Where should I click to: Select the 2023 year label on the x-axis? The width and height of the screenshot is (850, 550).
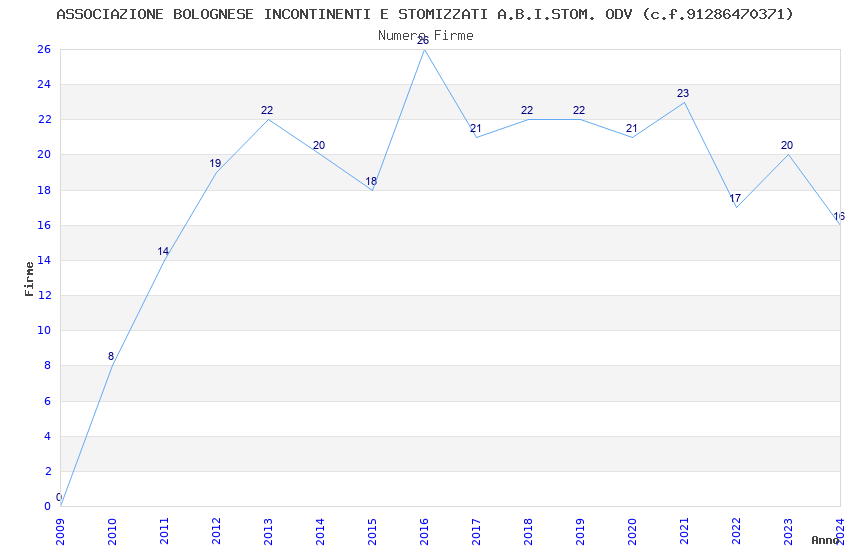788,531
